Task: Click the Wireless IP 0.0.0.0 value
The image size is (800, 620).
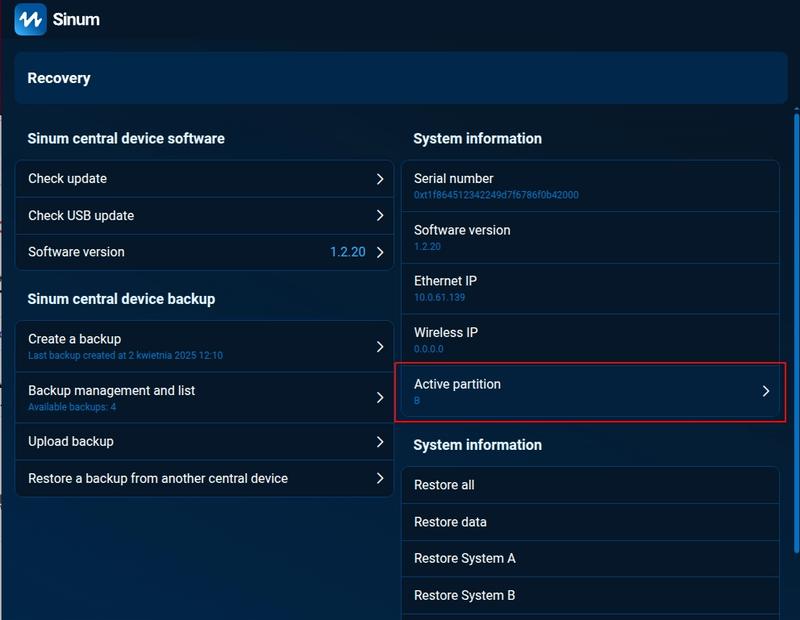Action: 429,349
